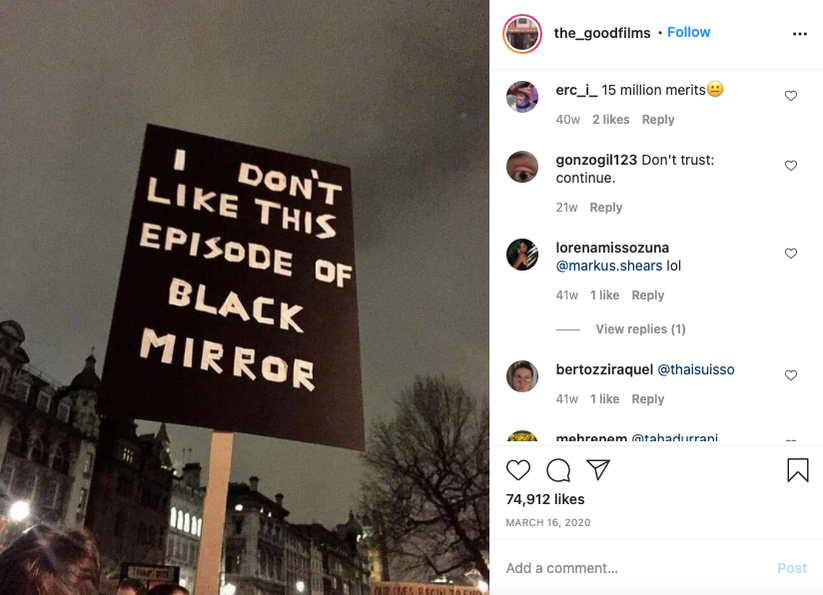Expand View replies (1) under lorenamissozuna
The image size is (823, 595).
point(640,329)
